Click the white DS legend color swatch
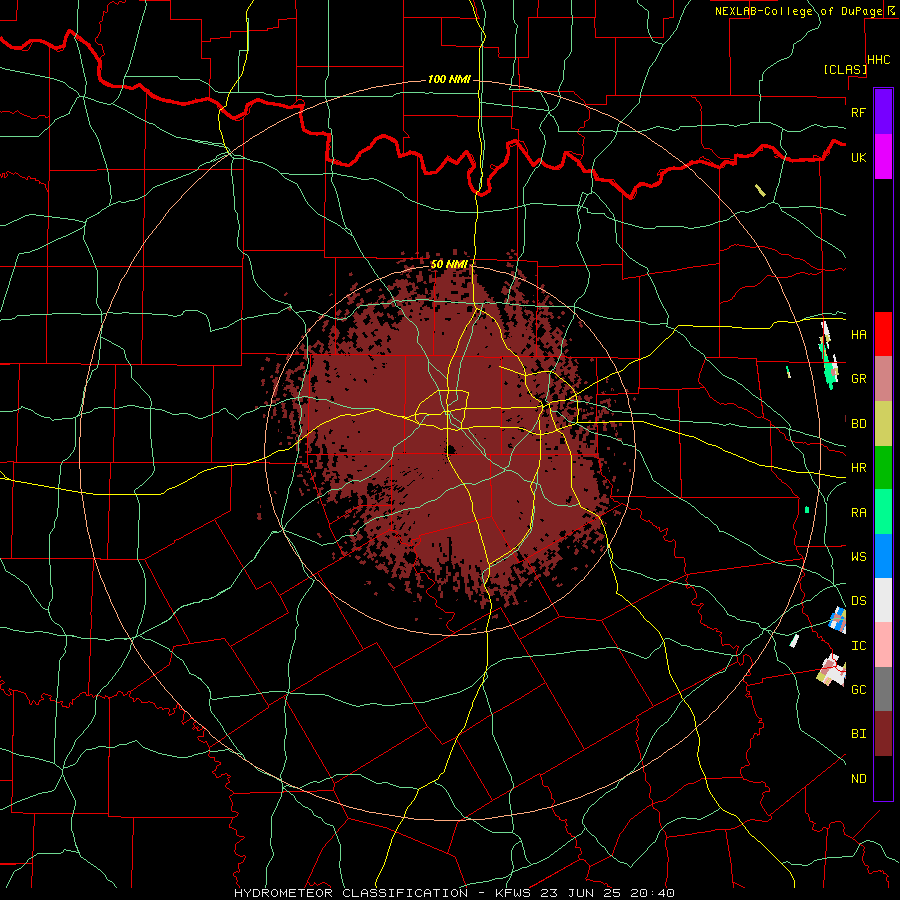900x900 pixels. (883, 600)
